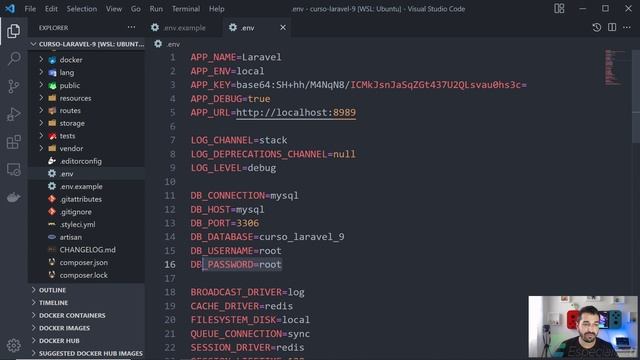Open the Run menu
Screen dimensions: 640x360
coord(156,9)
